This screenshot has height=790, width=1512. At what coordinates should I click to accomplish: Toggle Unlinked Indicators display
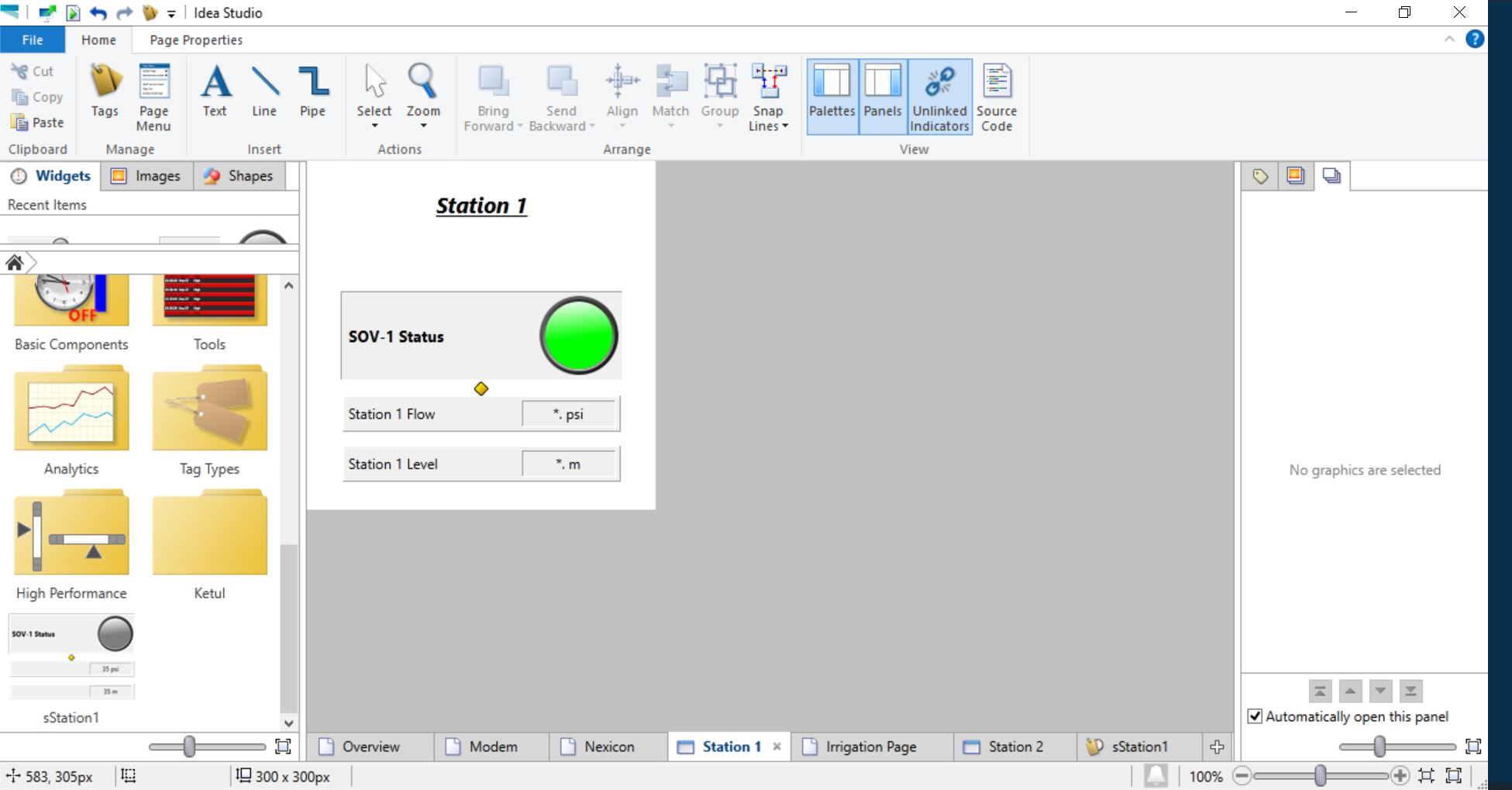(x=939, y=97)
